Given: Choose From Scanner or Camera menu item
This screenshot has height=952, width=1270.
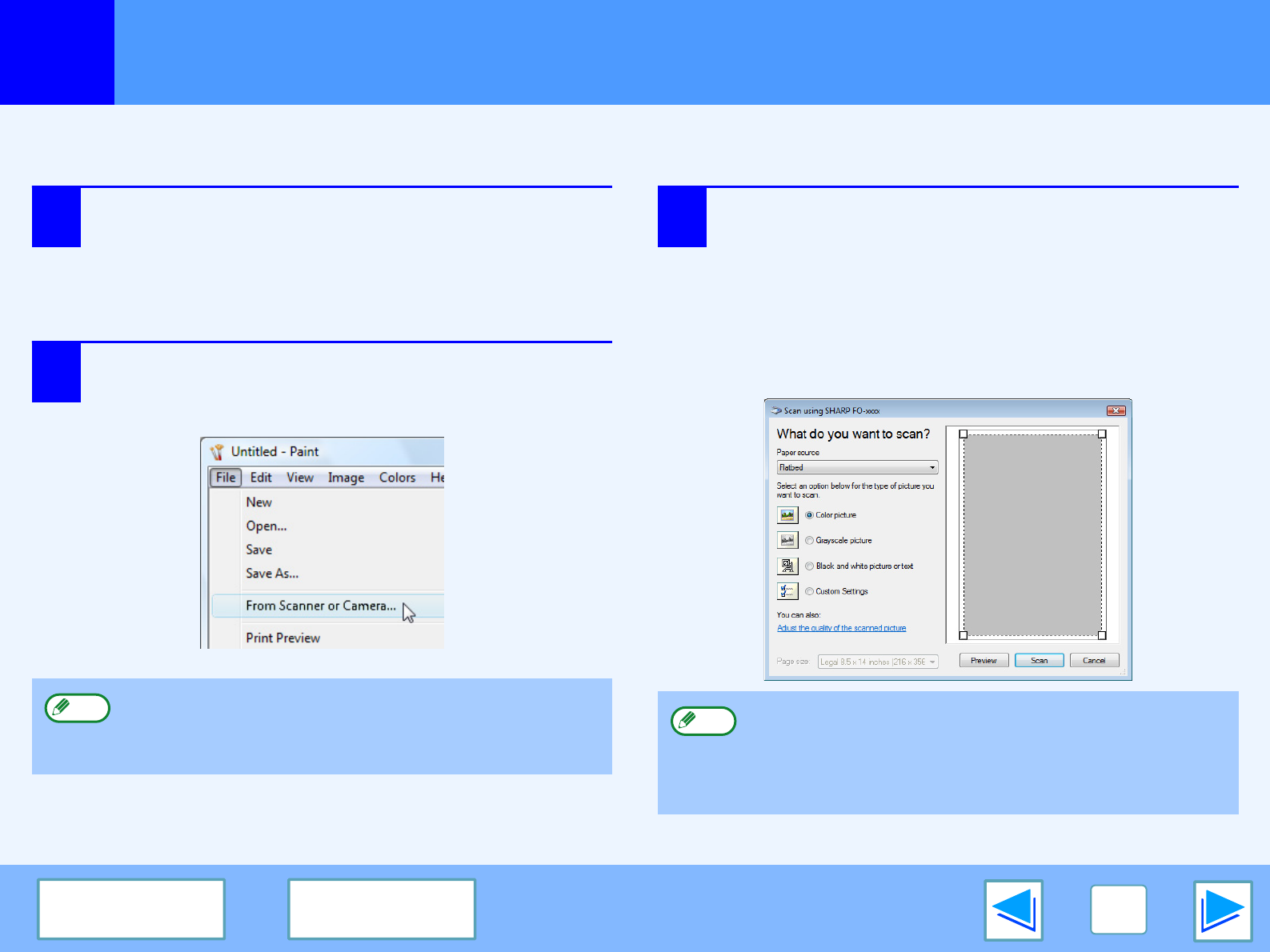Looking at the screenshot, I should (320, 606).
